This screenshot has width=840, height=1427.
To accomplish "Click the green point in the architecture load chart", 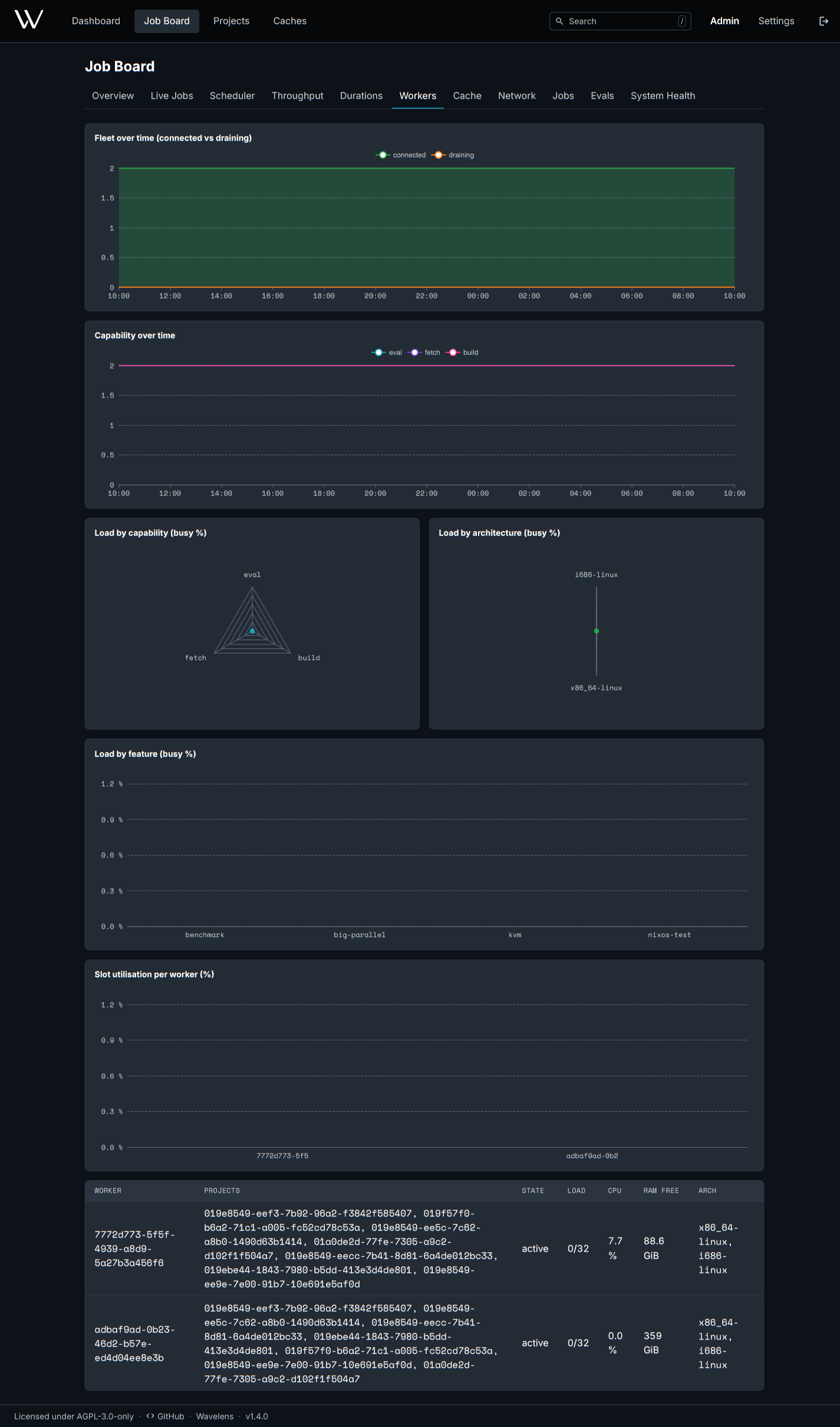I will (x=597, y=631).
